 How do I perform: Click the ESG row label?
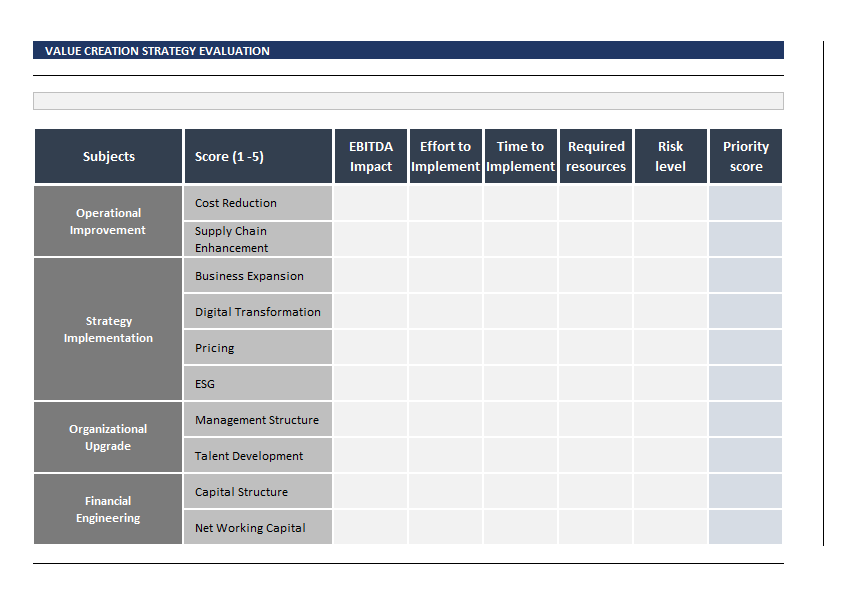pos(258,383)
